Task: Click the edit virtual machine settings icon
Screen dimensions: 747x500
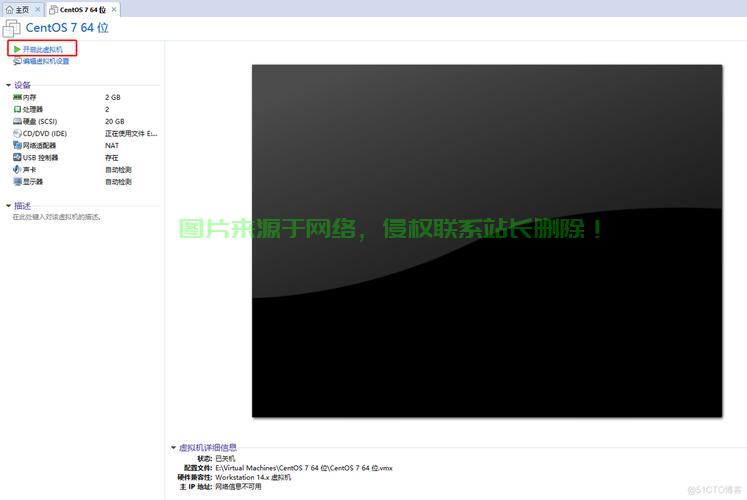Action: pos(17,61)
